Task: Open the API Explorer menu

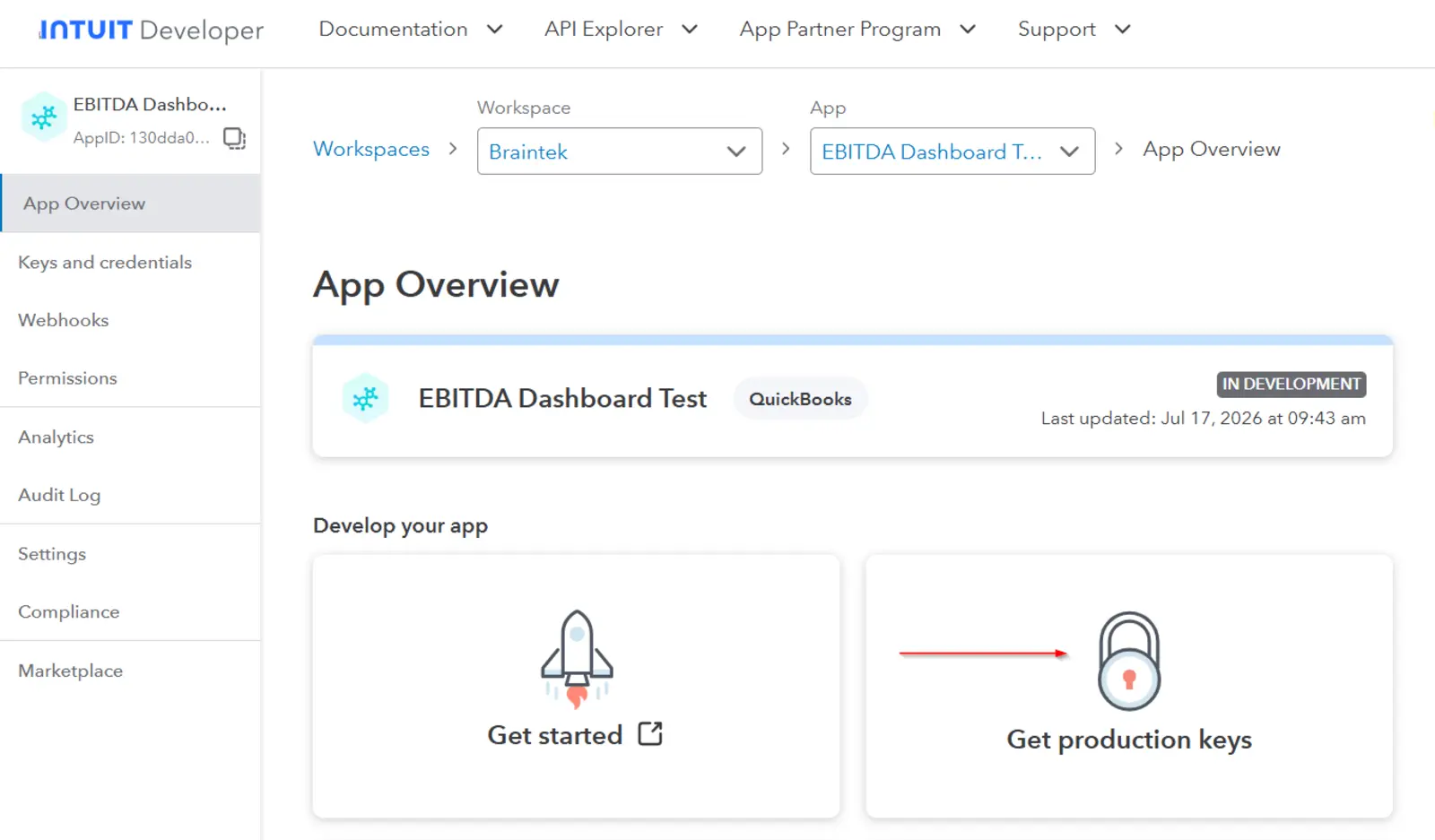Action: (x=621, y=29)
